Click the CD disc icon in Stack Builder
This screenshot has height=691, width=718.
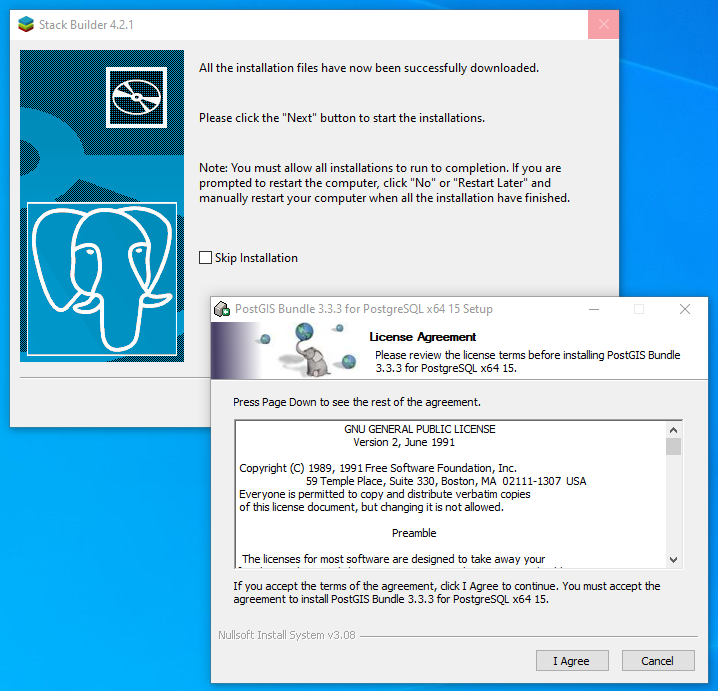click(136, 97)
